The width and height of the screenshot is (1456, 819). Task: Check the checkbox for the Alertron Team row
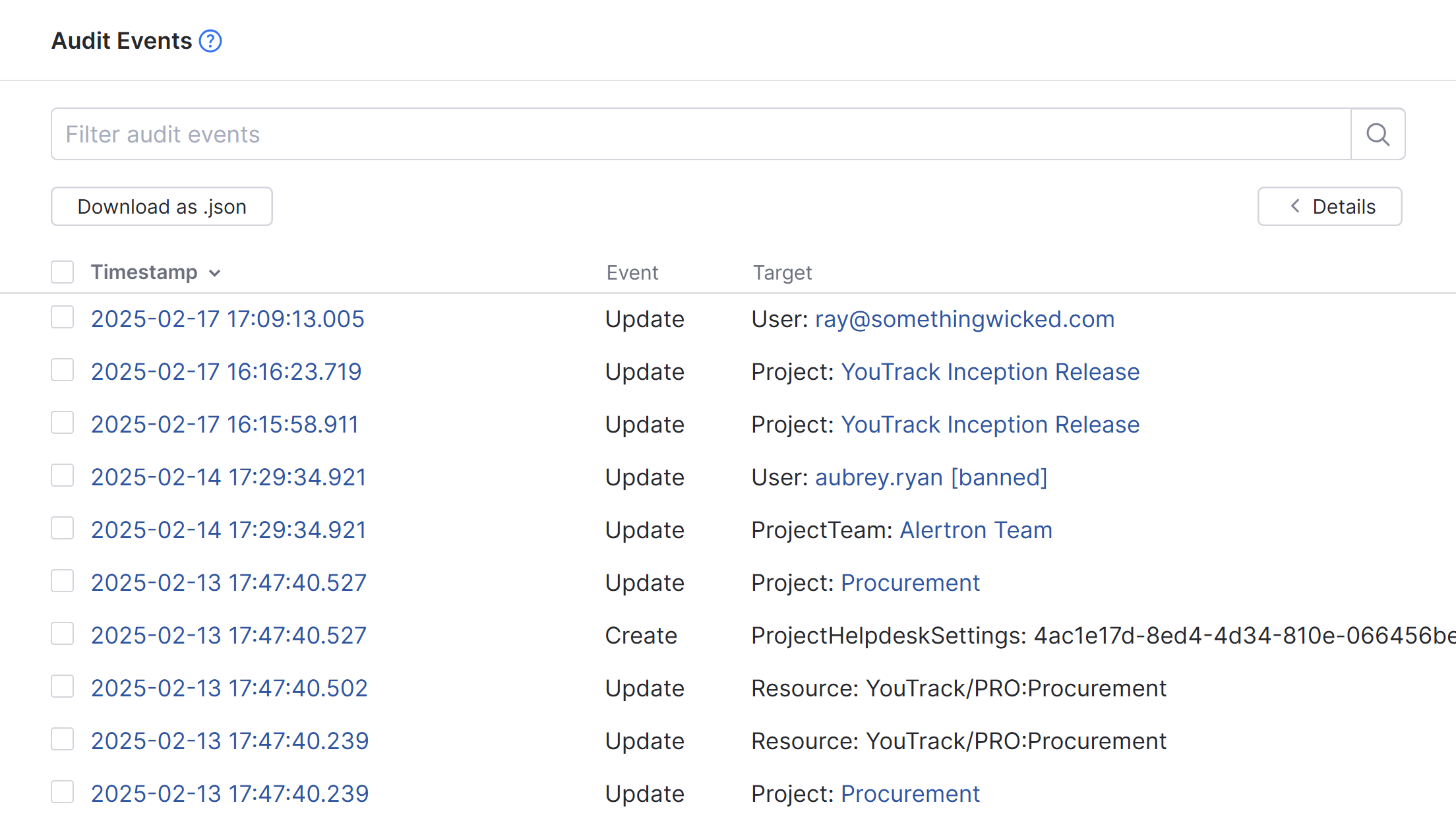[62, 528]
